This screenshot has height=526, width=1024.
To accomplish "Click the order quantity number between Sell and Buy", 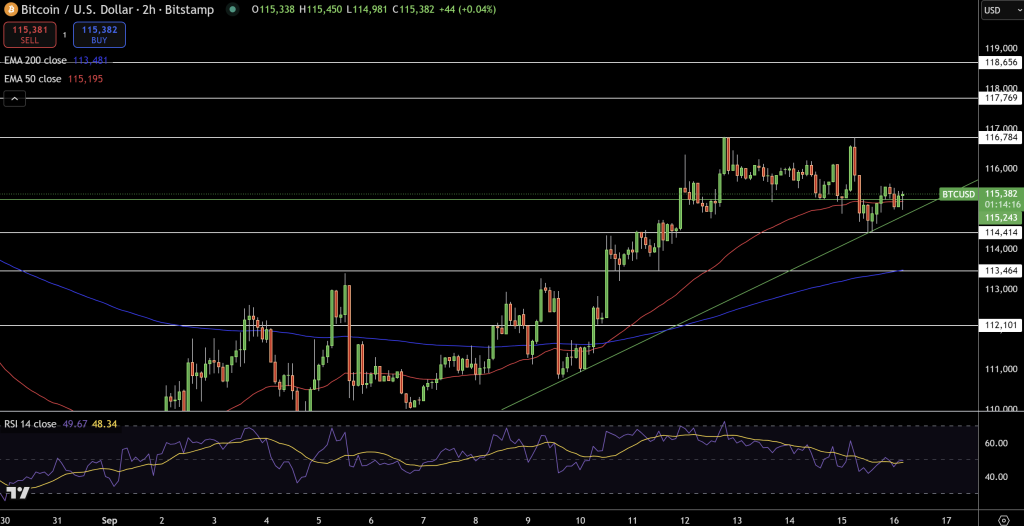I will pyautogui.click(x=65, y=36).
